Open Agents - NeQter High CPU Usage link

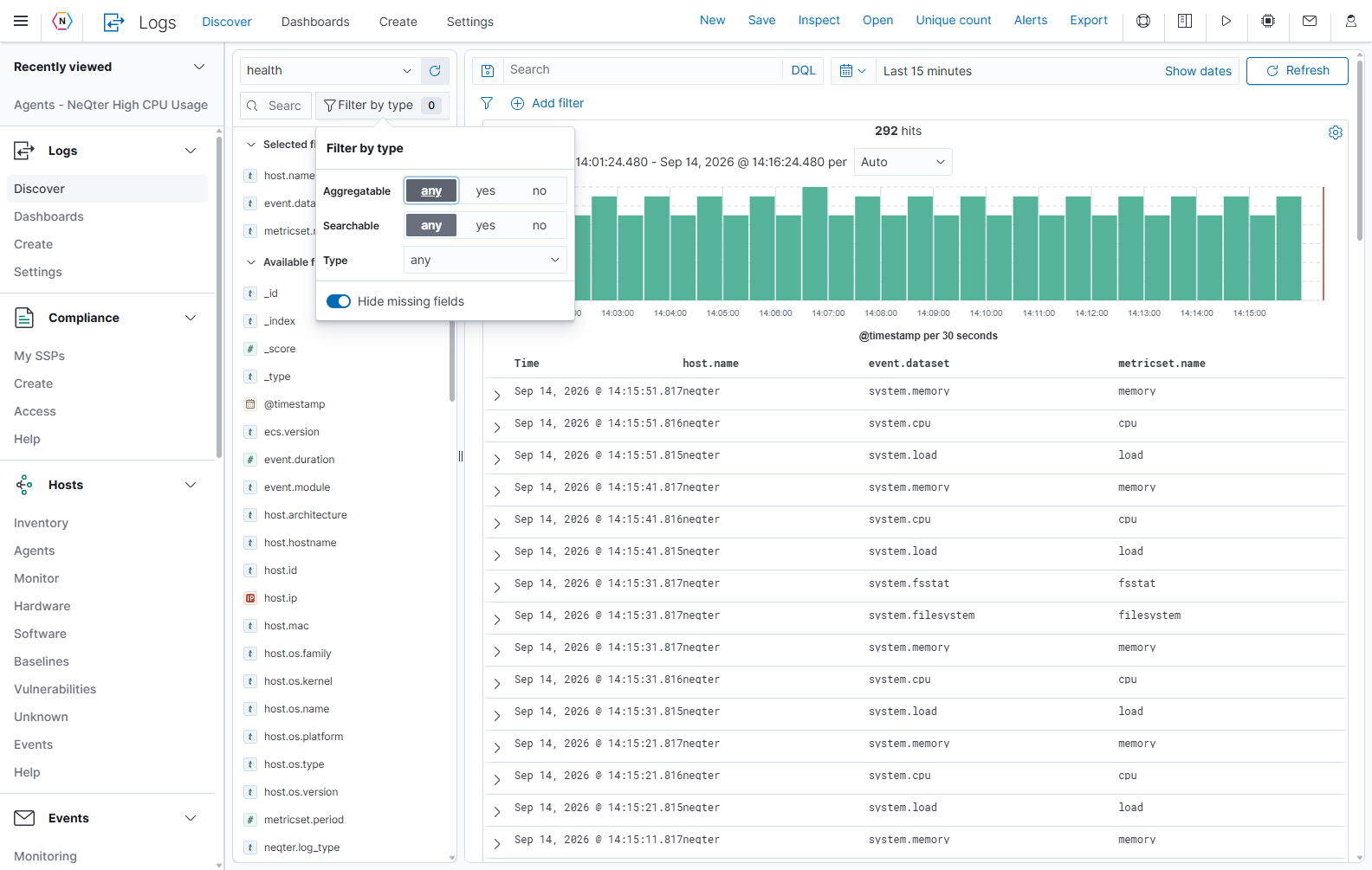point(111,105)
